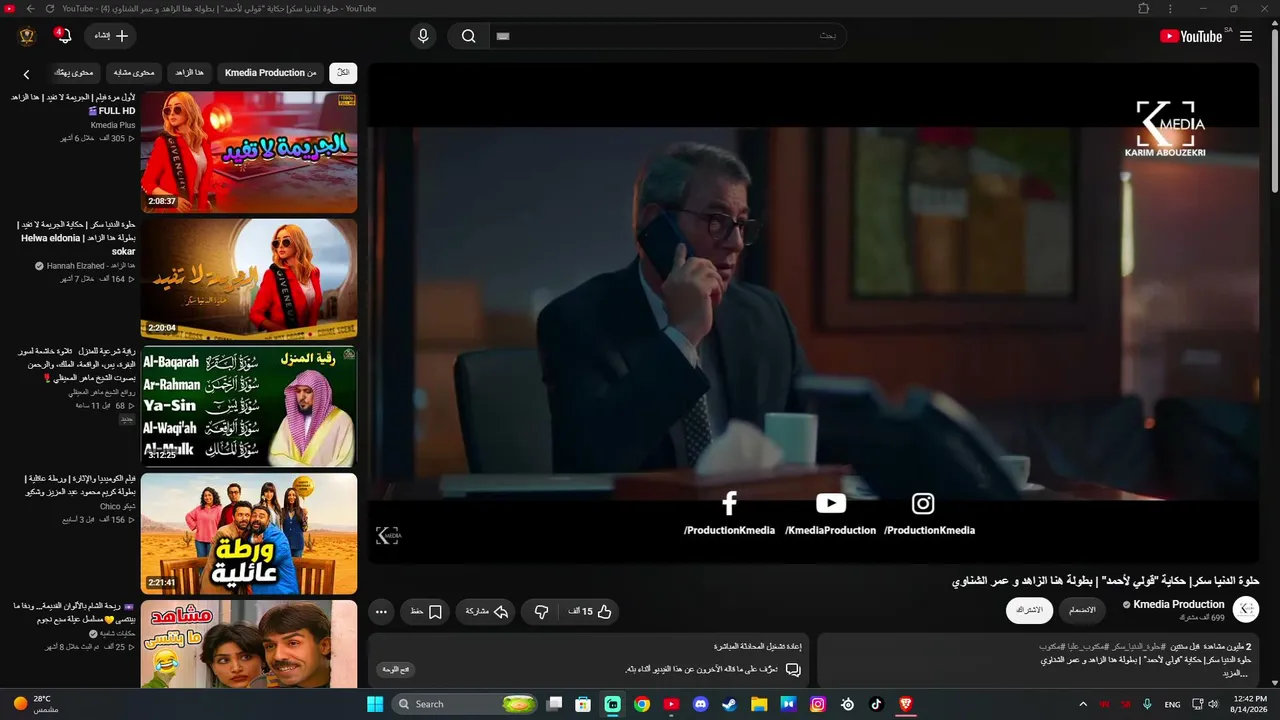Open the account avatar menu

pos(27,36)
